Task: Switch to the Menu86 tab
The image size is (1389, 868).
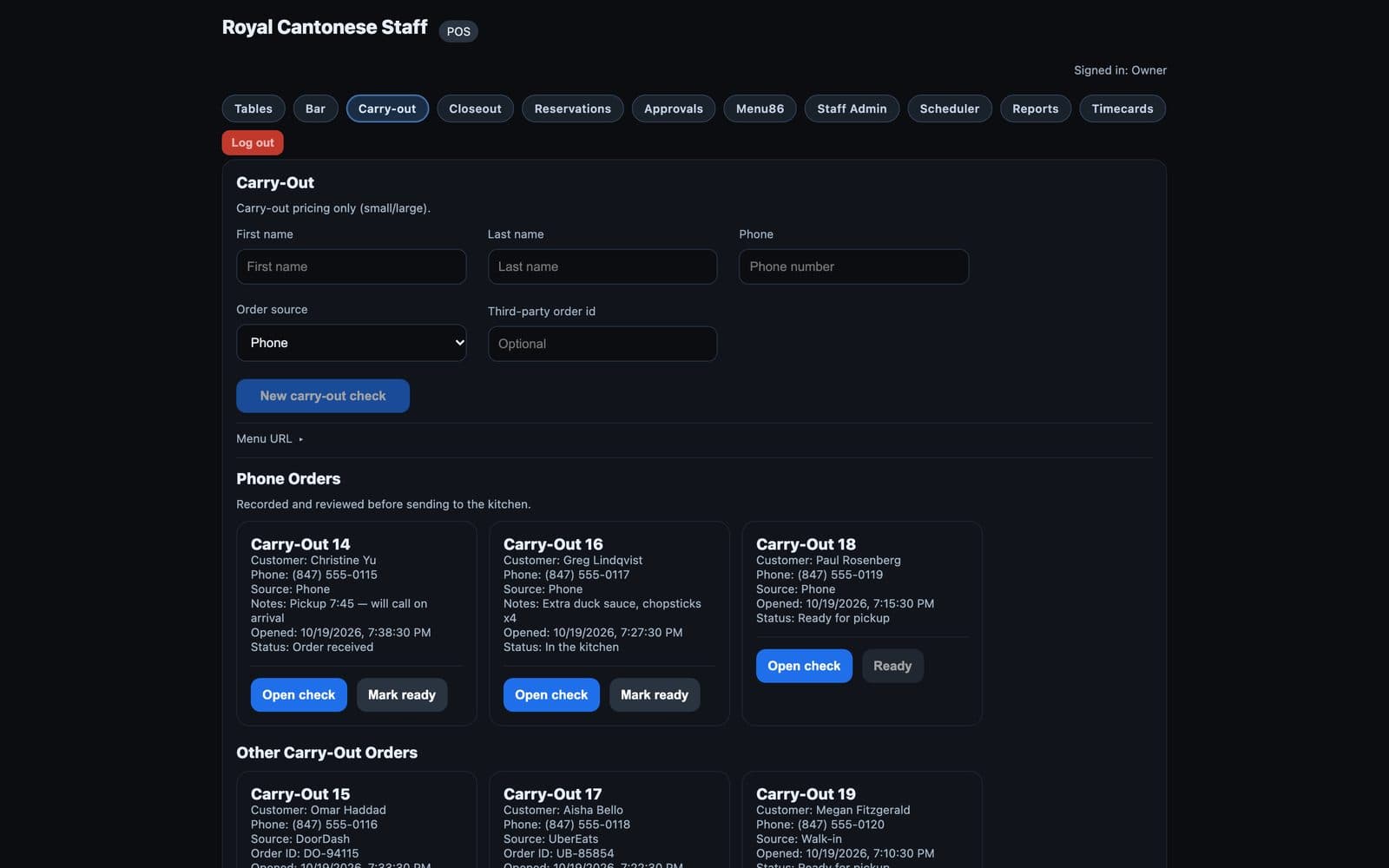Action: click(760, 108)
